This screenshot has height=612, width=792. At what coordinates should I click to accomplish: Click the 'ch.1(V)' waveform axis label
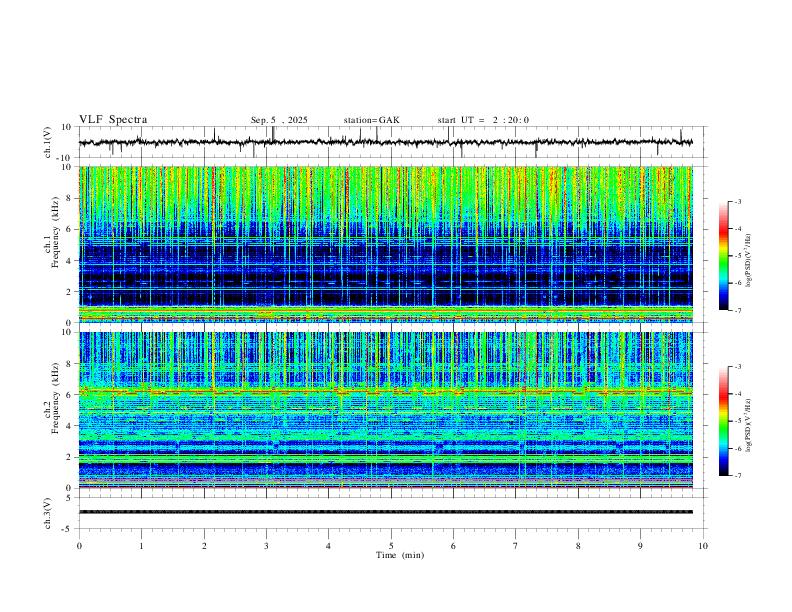tap(48, 142)
